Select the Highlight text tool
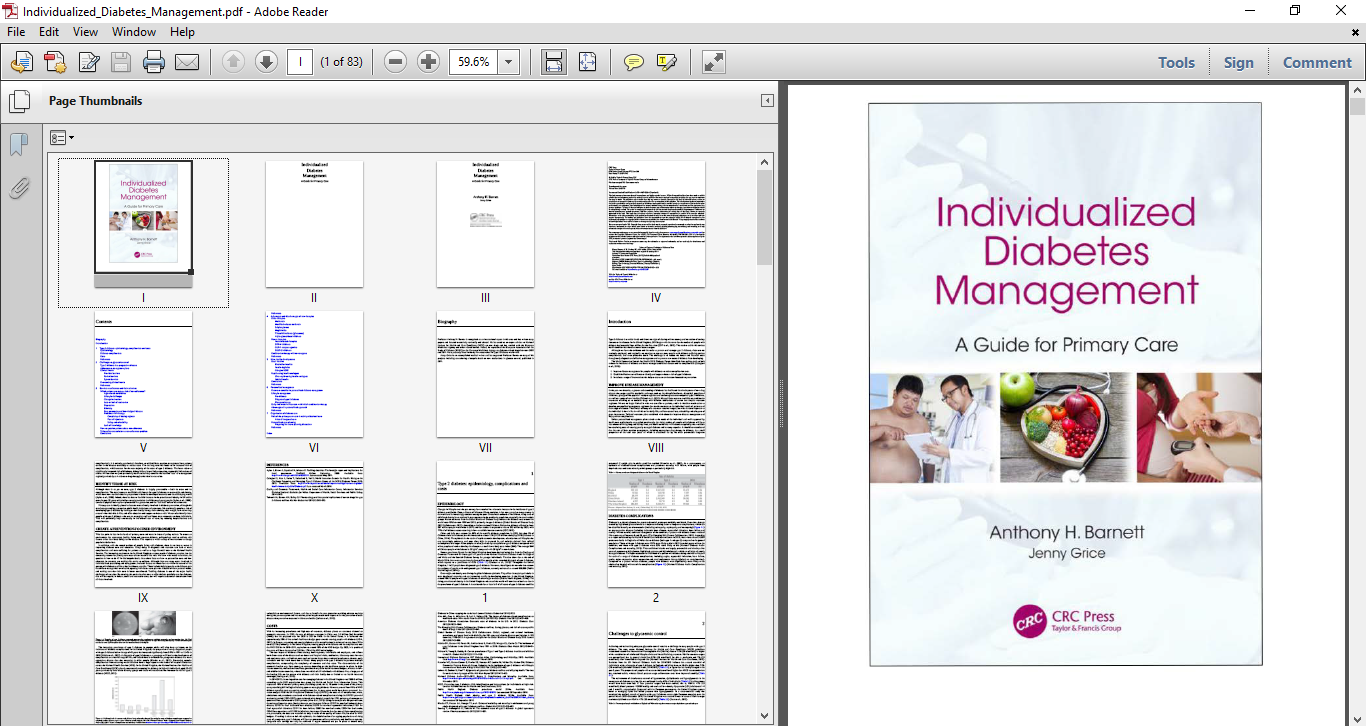Viewport: 1366px width, 726px height. tap(667, 62)
